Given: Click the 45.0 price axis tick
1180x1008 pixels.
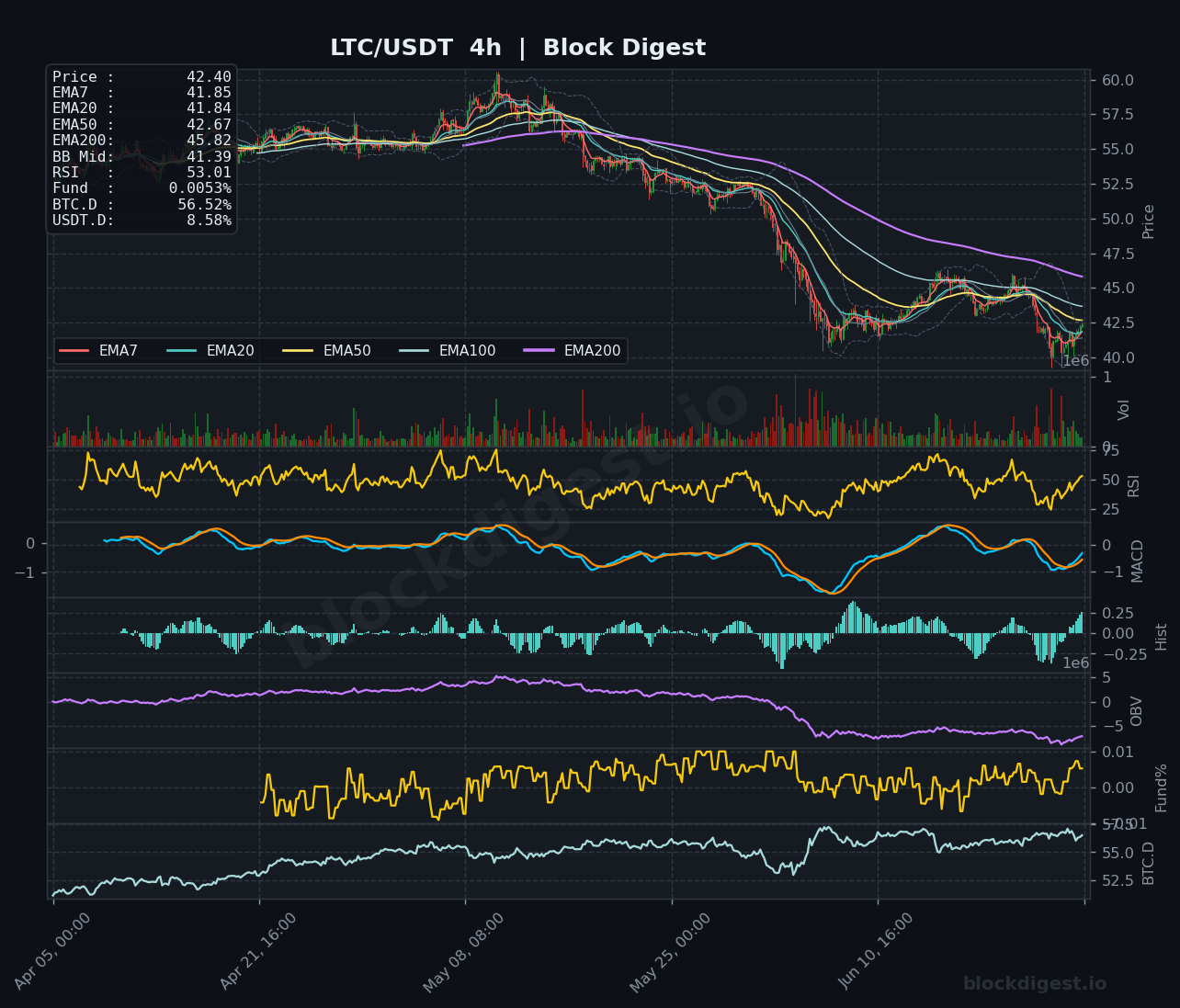Looking at the screenshot, I should pos(1118,289).
